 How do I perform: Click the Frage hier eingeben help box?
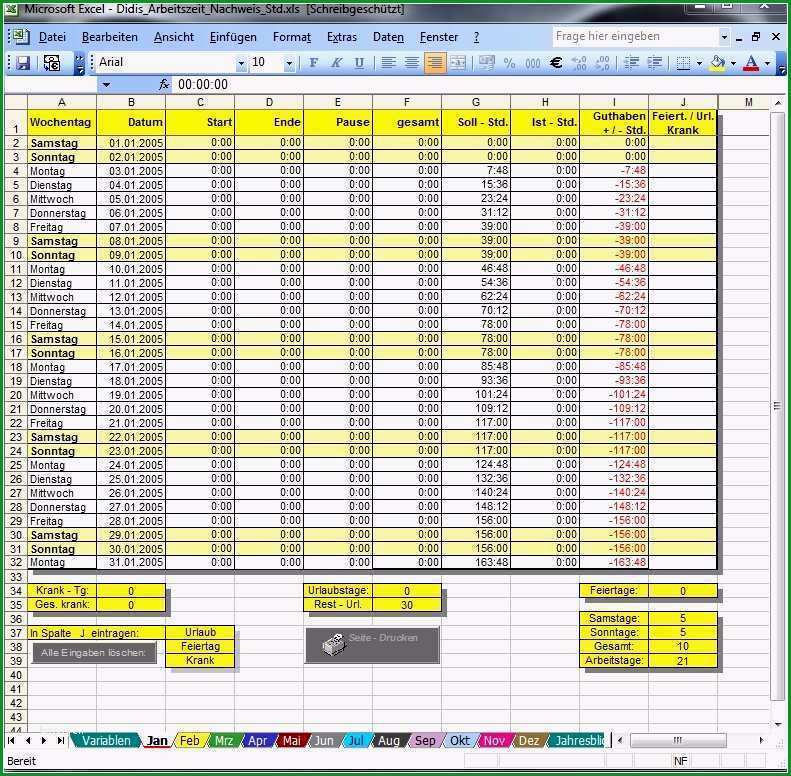(x=635, y=36)
